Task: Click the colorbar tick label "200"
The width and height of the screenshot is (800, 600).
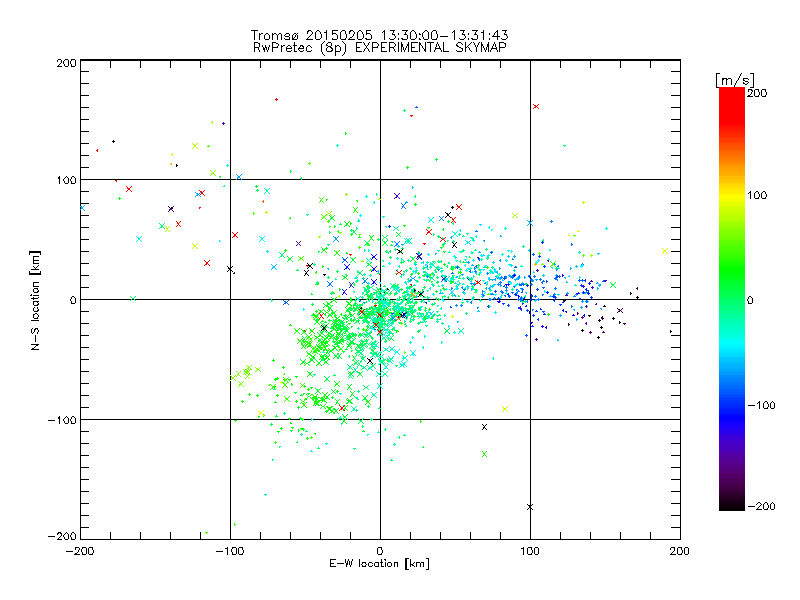Action: pyautogui.click(x=757, y=93)
